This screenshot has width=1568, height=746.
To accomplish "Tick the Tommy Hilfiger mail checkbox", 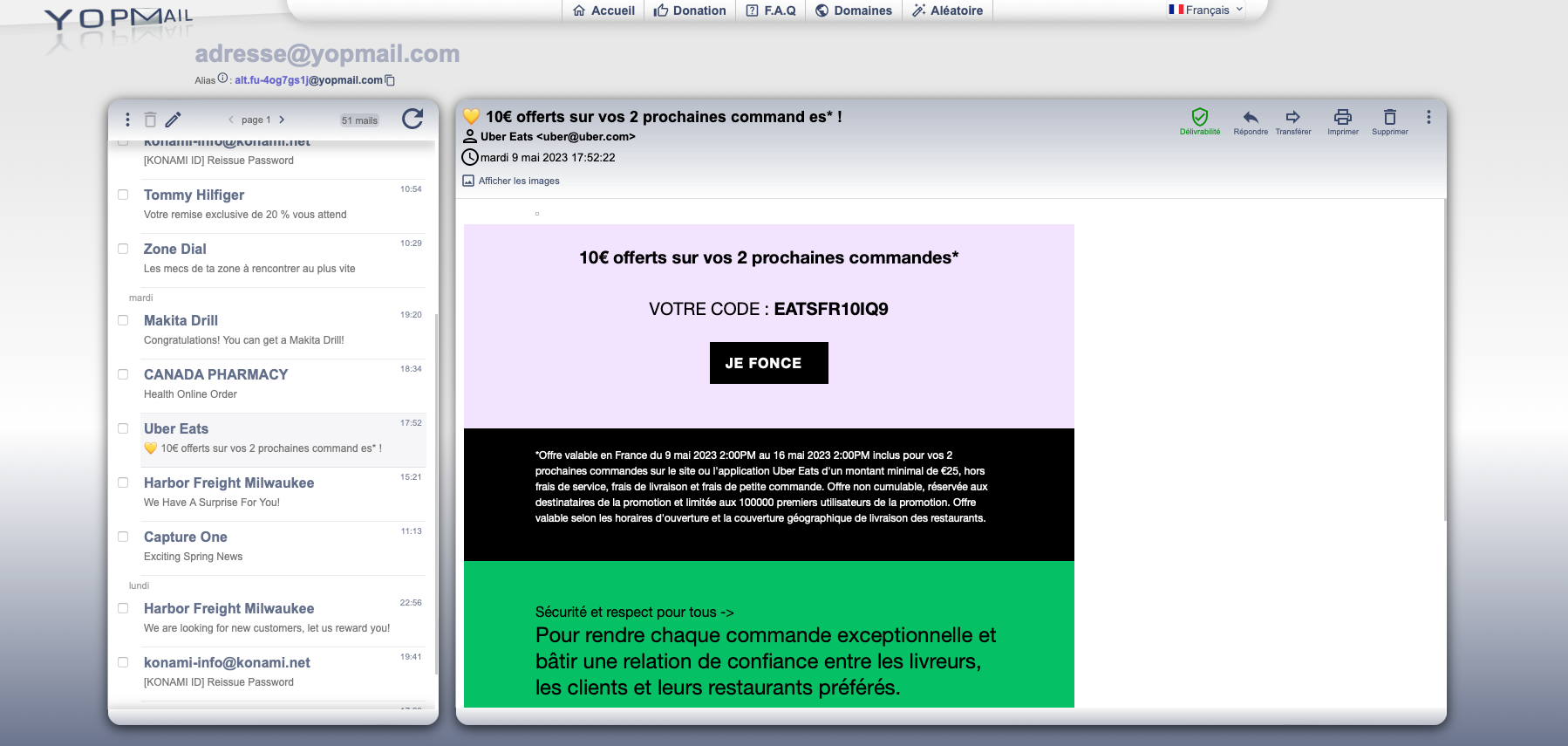I will [x=123, y=195].
